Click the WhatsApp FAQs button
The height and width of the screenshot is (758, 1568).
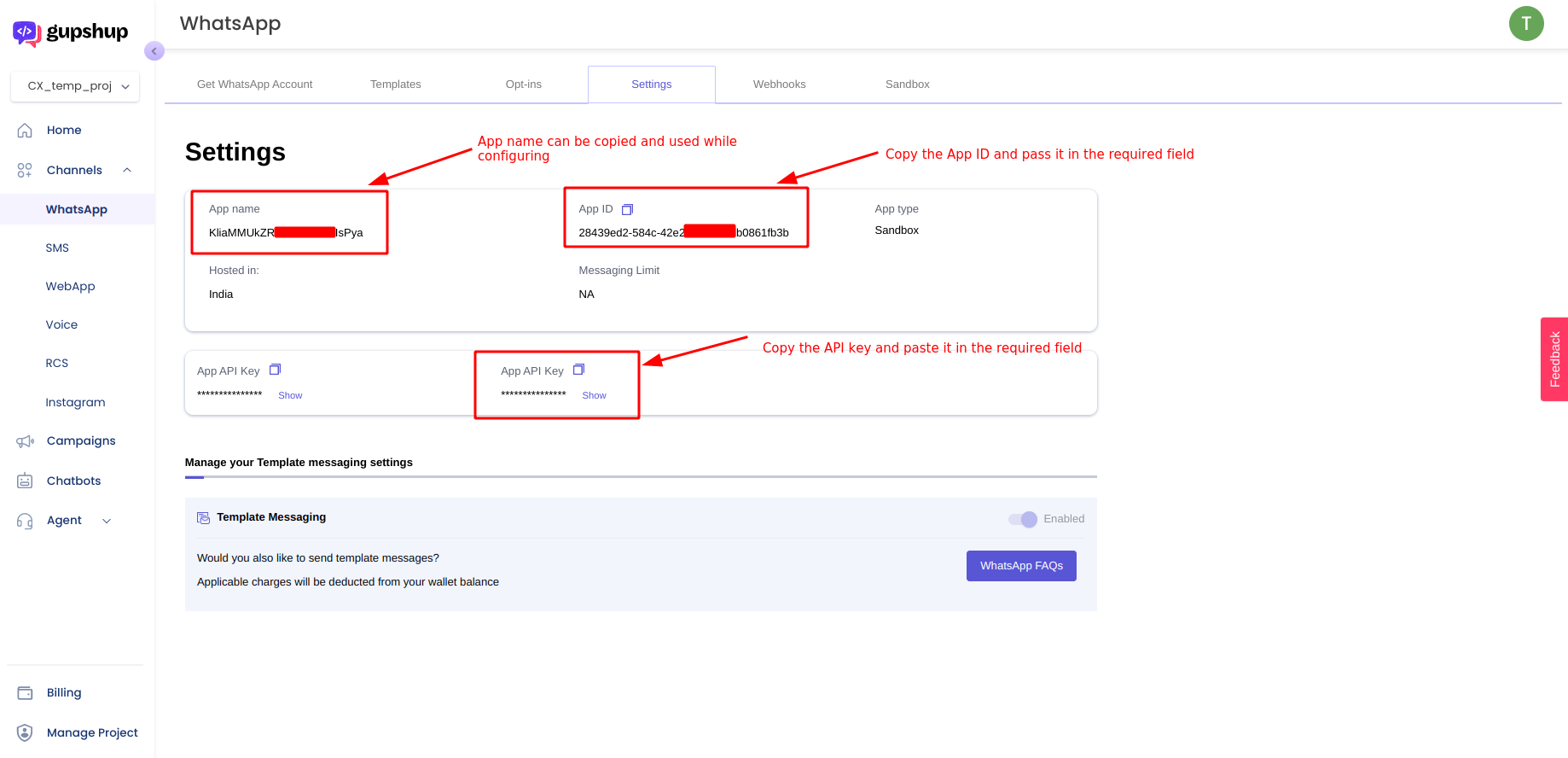pyautogui.click(x=1021, y=566)
